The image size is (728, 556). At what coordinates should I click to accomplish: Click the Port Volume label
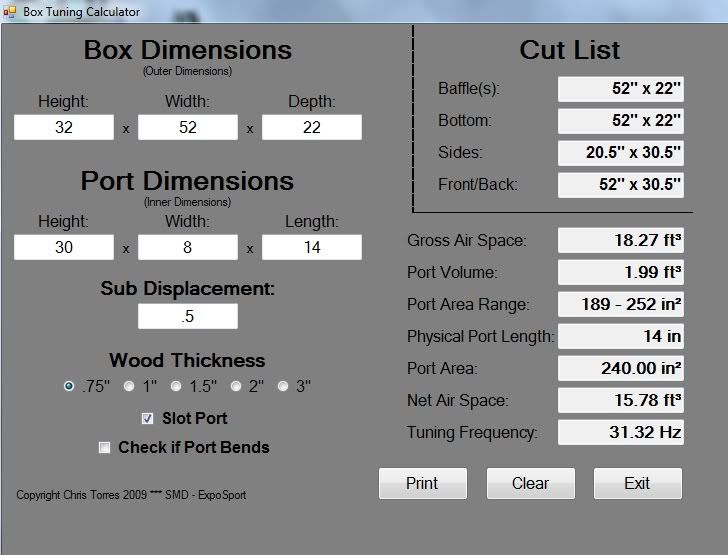452,272
